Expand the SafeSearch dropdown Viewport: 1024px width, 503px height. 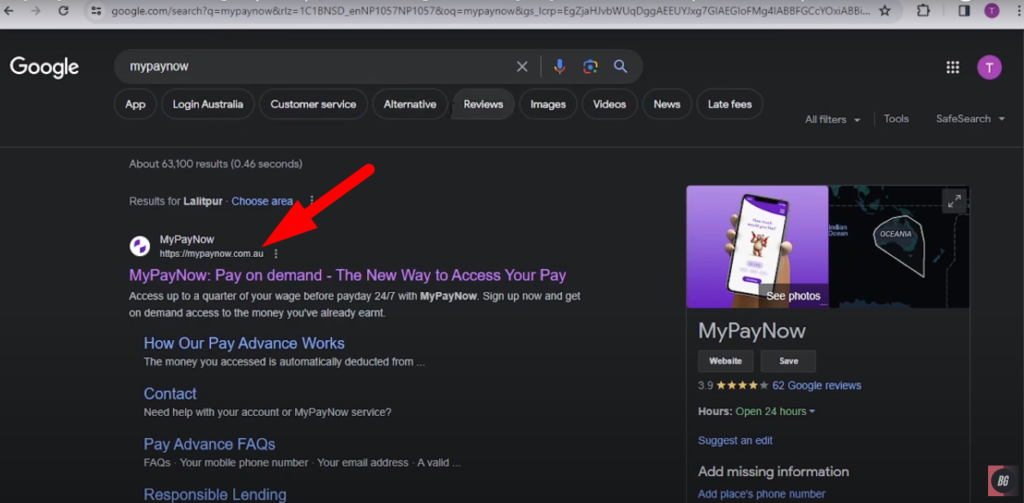tap(970, 119)
